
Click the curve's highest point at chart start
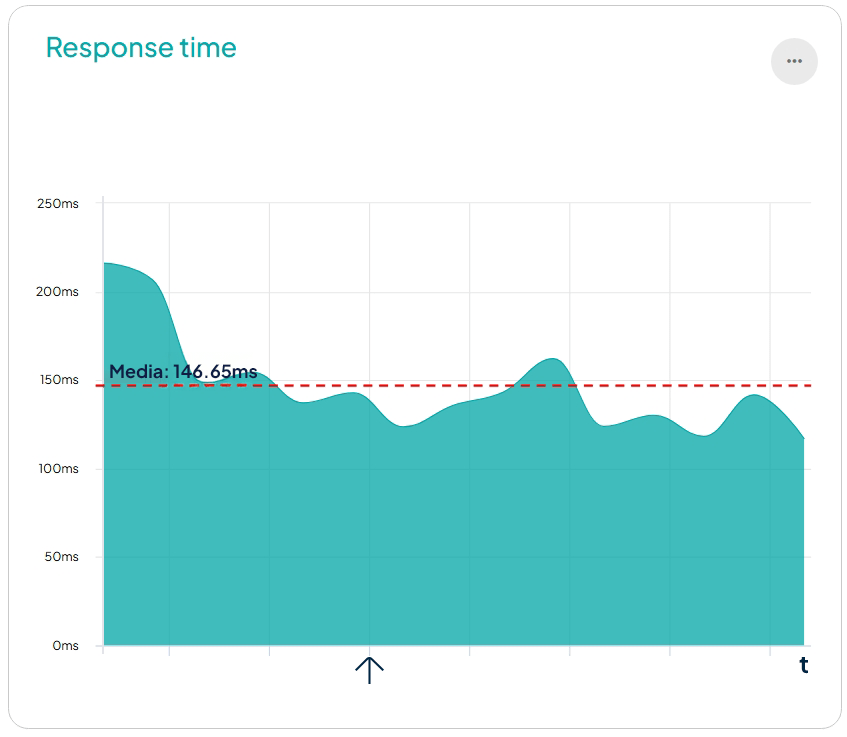(x=106, y=263)
